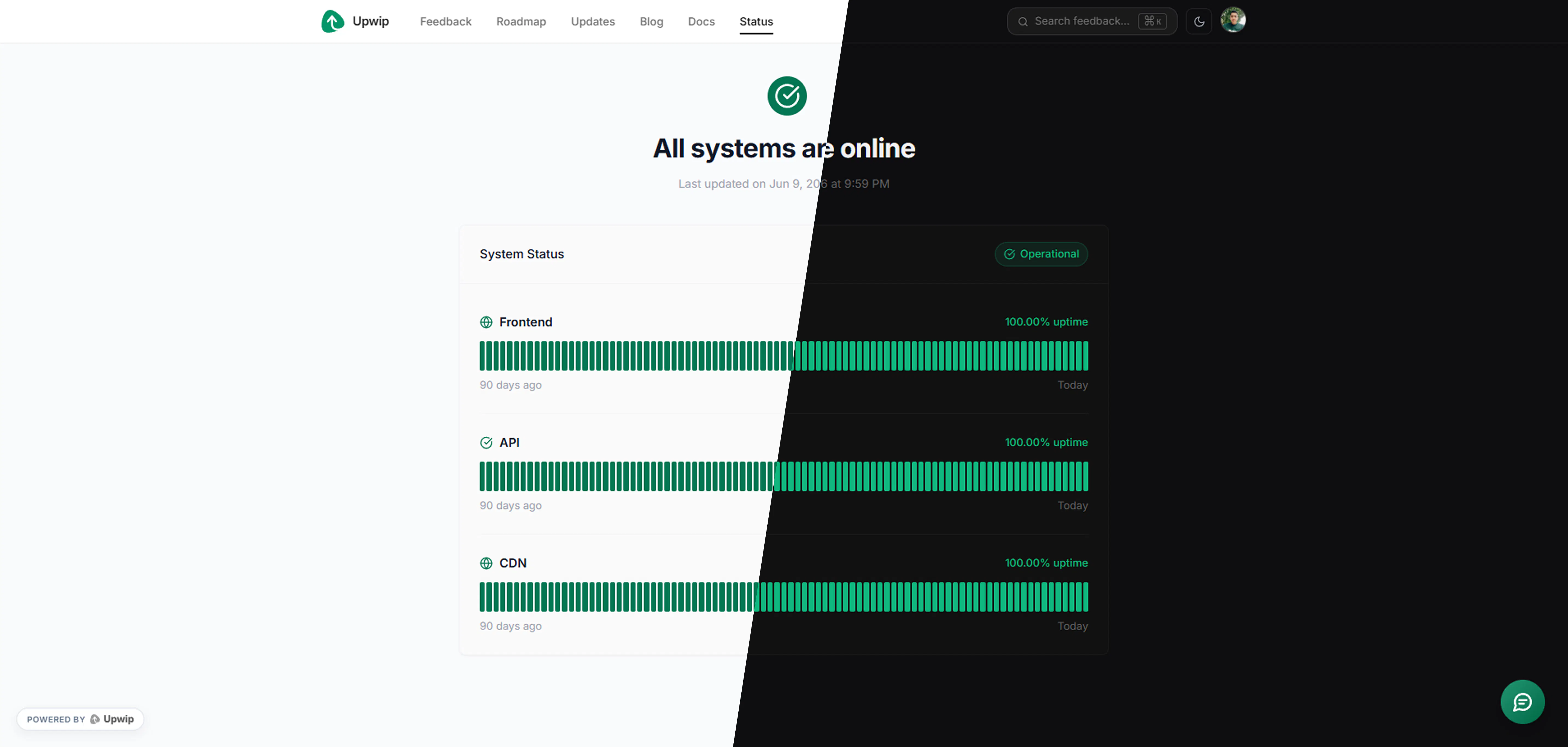Click the API uptime bar chart
Image resolution: width=1568 pixels, height=747 pixels.
coord(783,477)
